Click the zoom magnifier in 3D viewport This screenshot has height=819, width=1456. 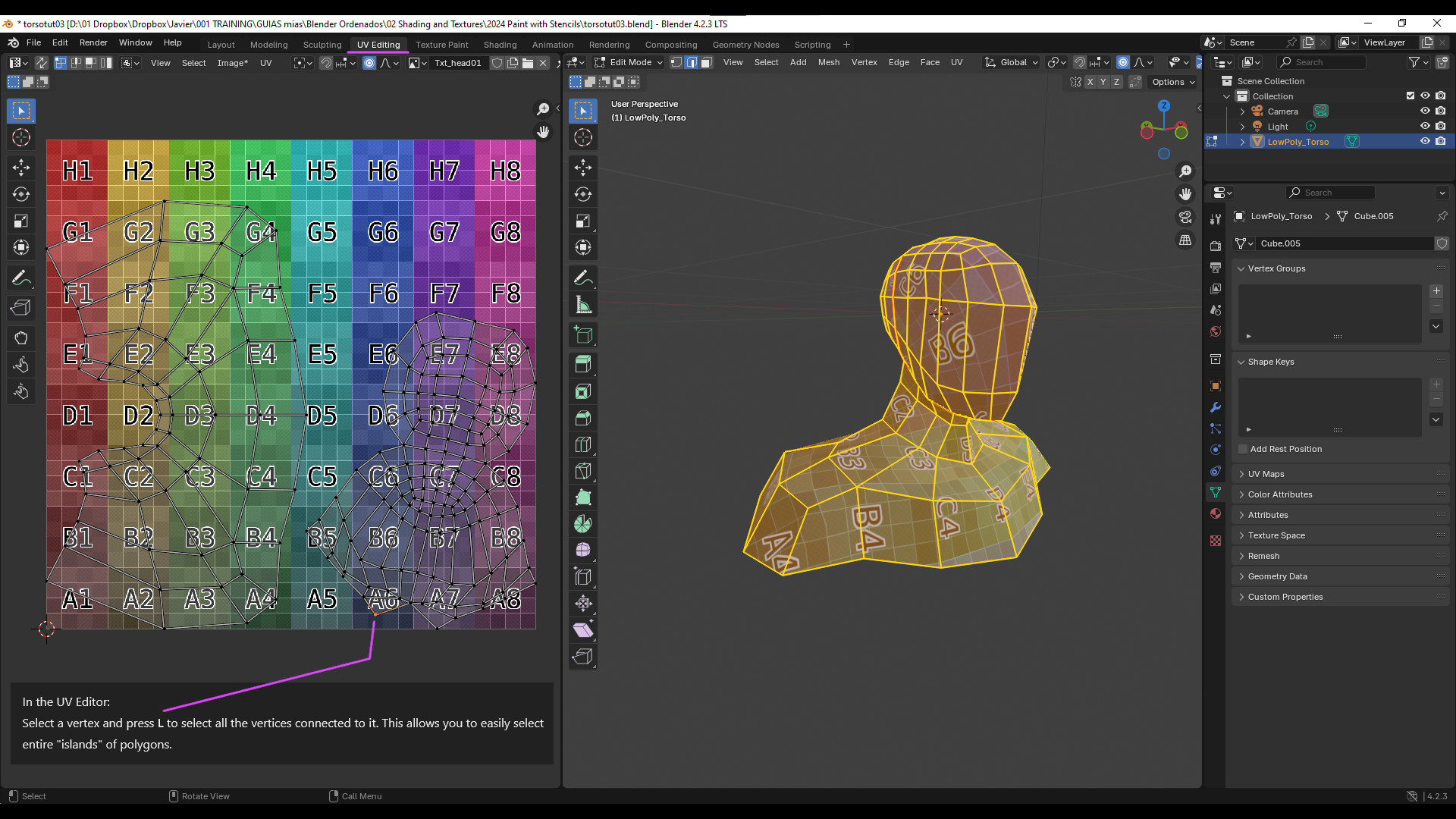[1185, 171]
